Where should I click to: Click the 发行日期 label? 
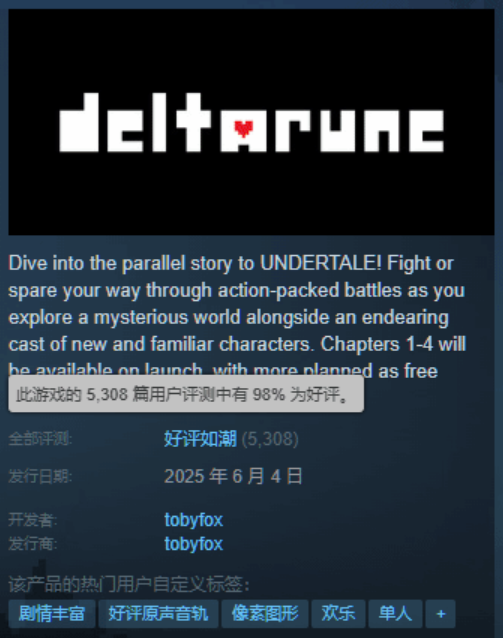coord(40,476)
